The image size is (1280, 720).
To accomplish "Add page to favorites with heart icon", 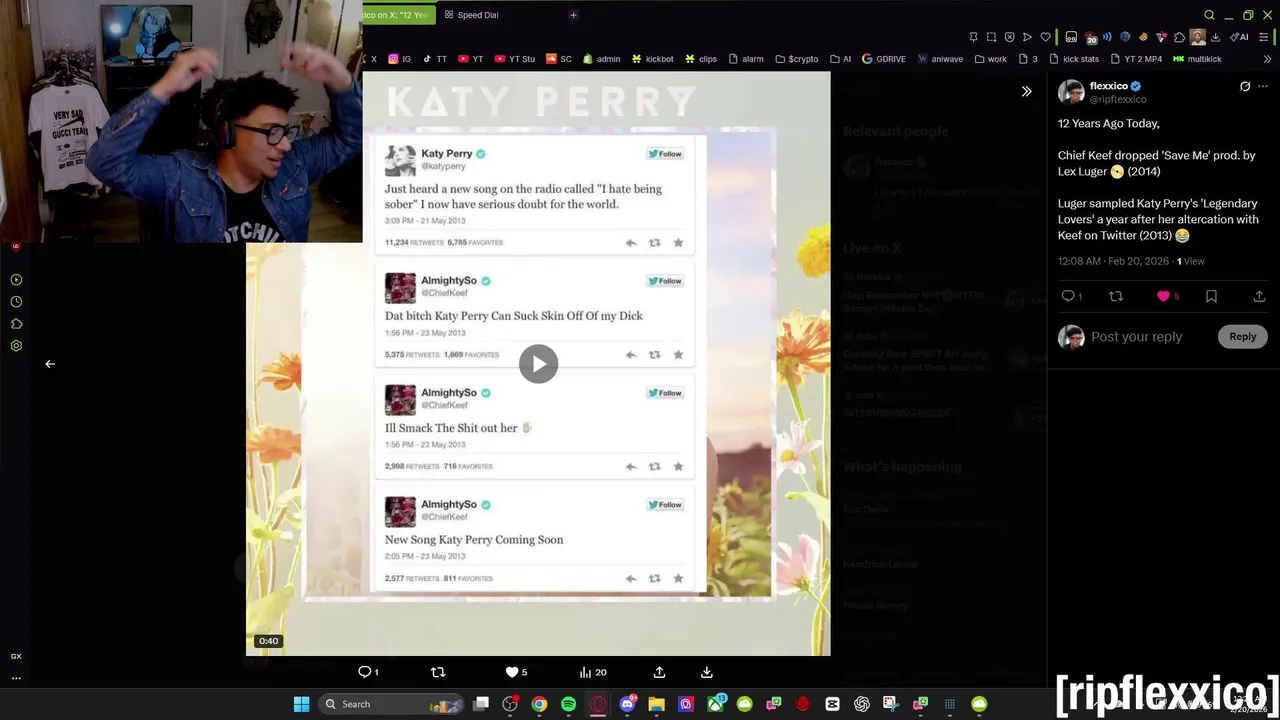I will point(1046,37).
